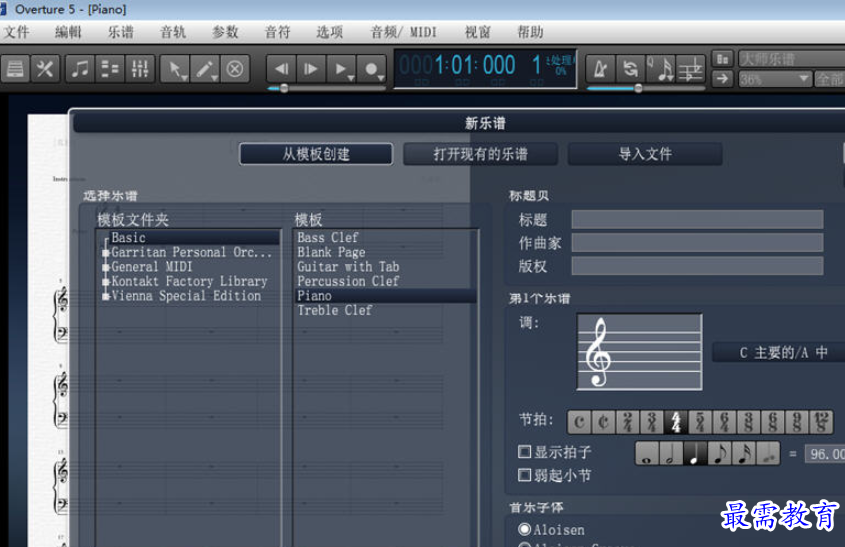
Task: Select the Aloisen font radio button
Action: click(524, 529)
